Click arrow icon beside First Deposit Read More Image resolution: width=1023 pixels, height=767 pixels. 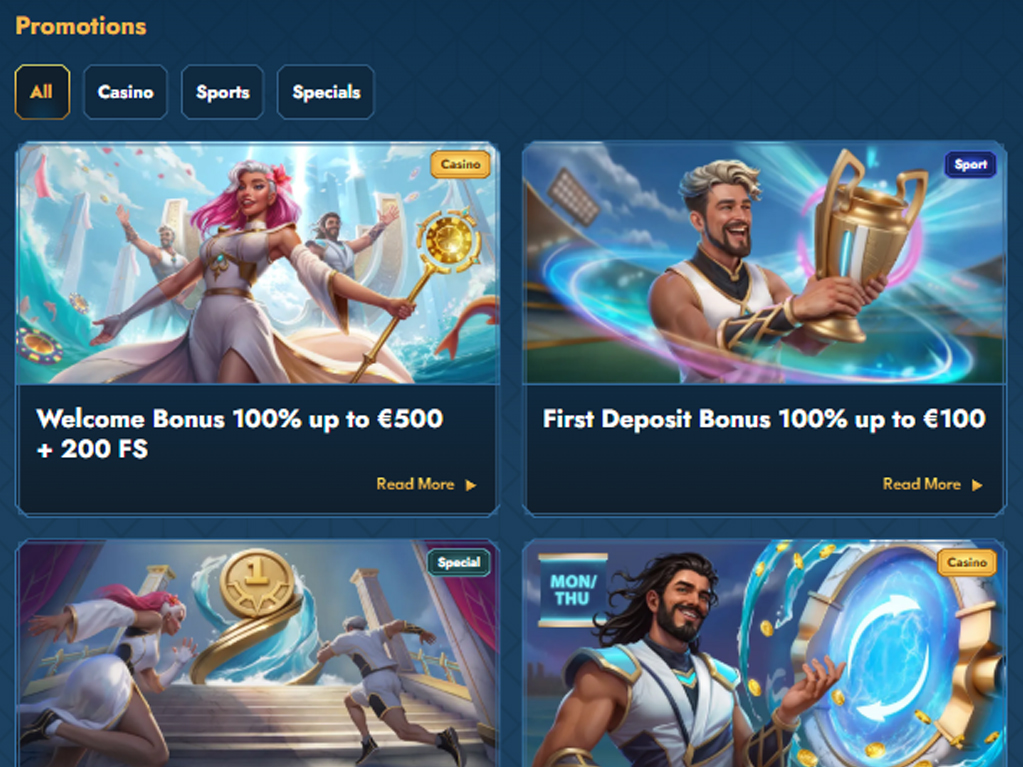click(x=977, y=485)
